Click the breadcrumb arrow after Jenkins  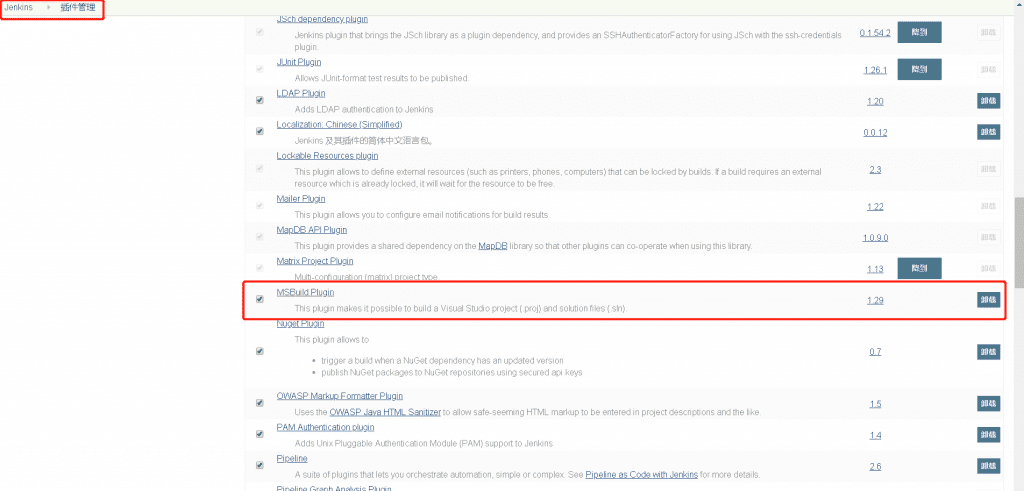tap(48, 7)
